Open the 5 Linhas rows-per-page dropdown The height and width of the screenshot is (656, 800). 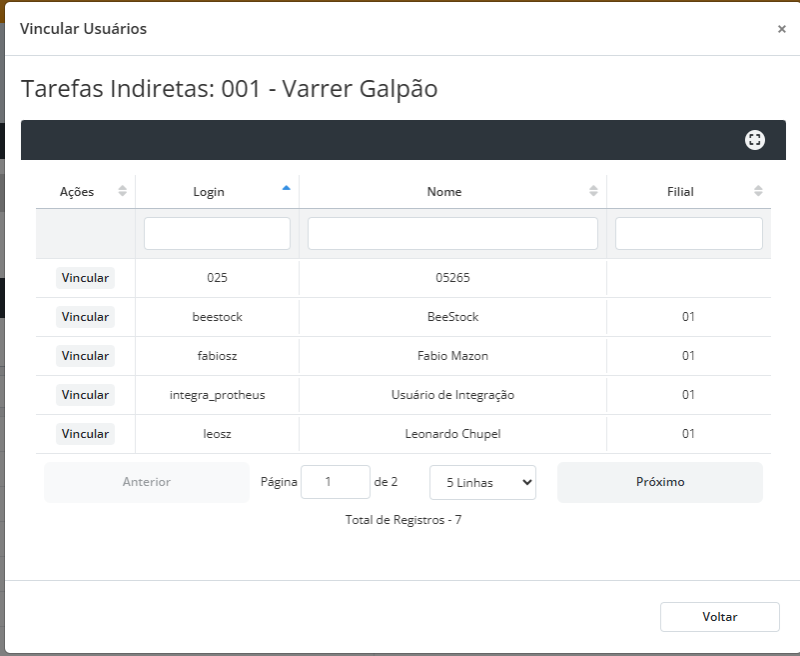tap(482, 482)
